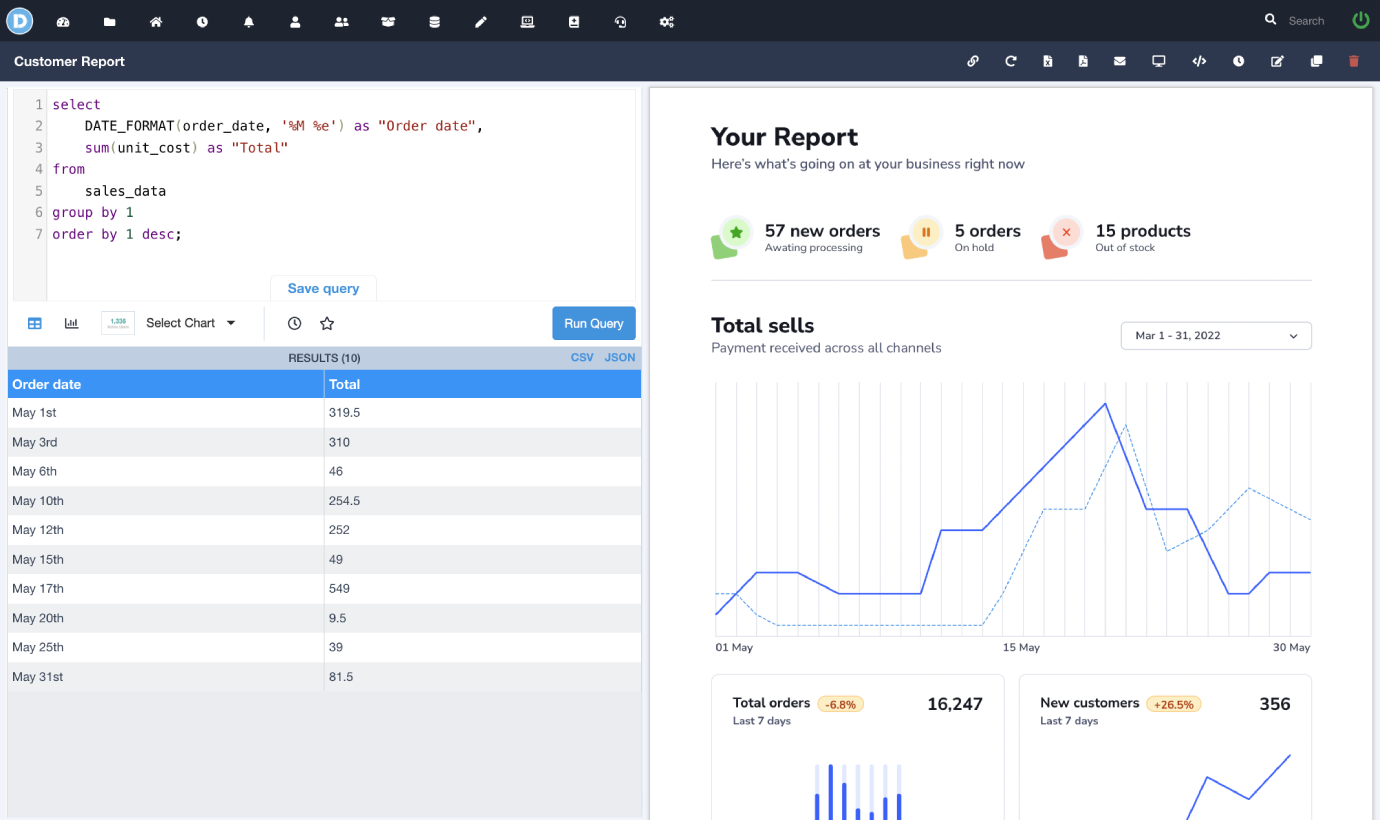Edit the report via pencil-square icon

click(1277, 61)
